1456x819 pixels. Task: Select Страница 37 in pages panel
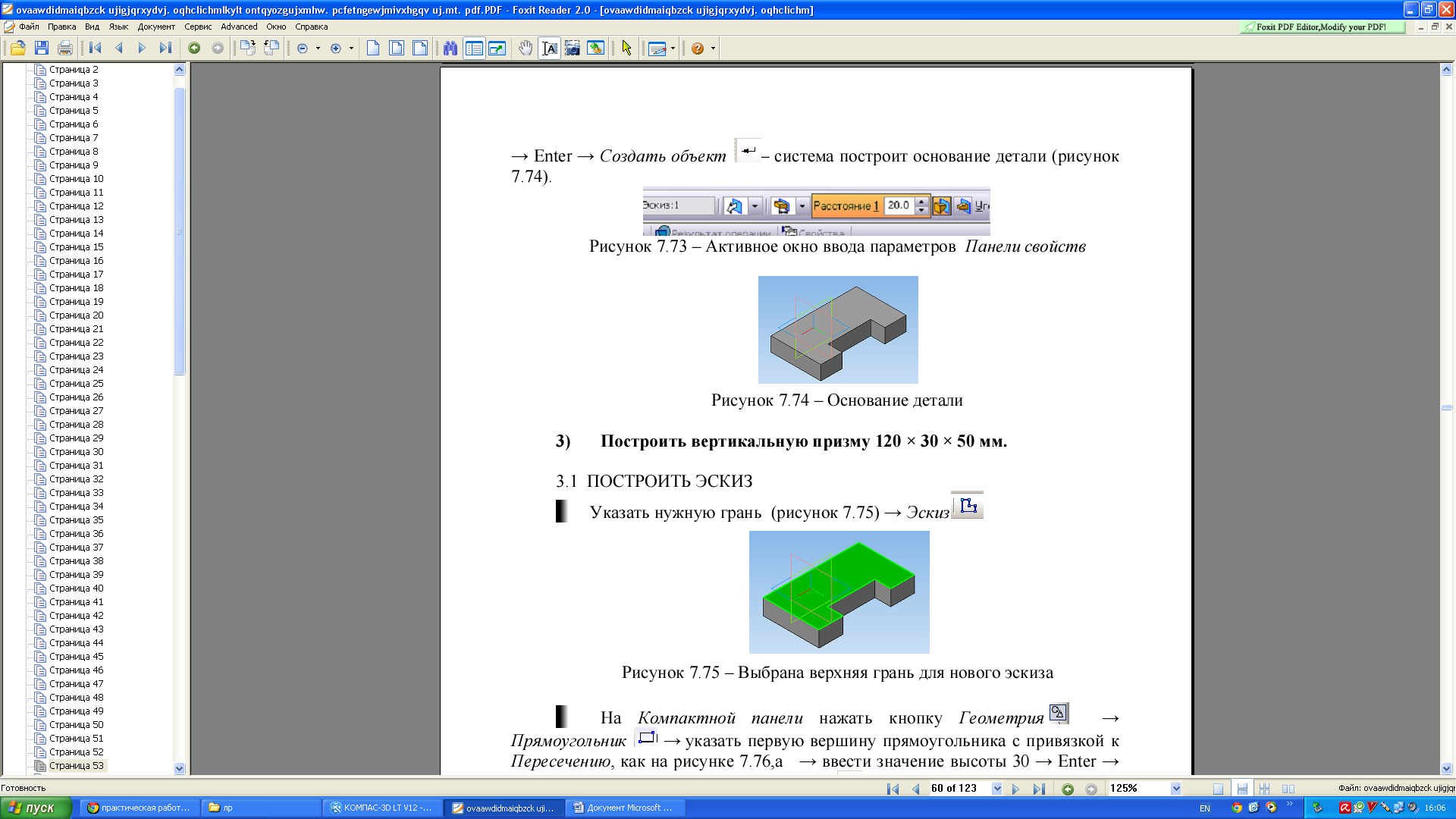pyautogui.click(x=76, y=548)
